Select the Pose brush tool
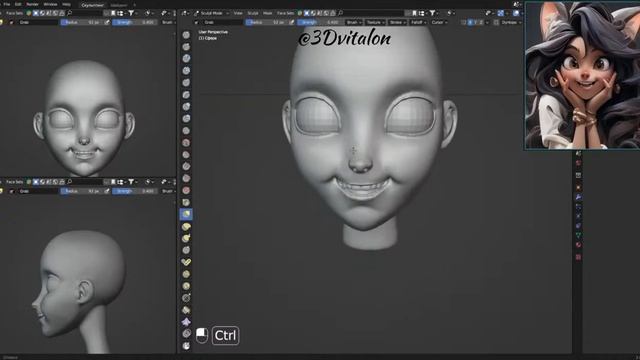Viewport: 640px width, 360px height. [x=186, y=262]
